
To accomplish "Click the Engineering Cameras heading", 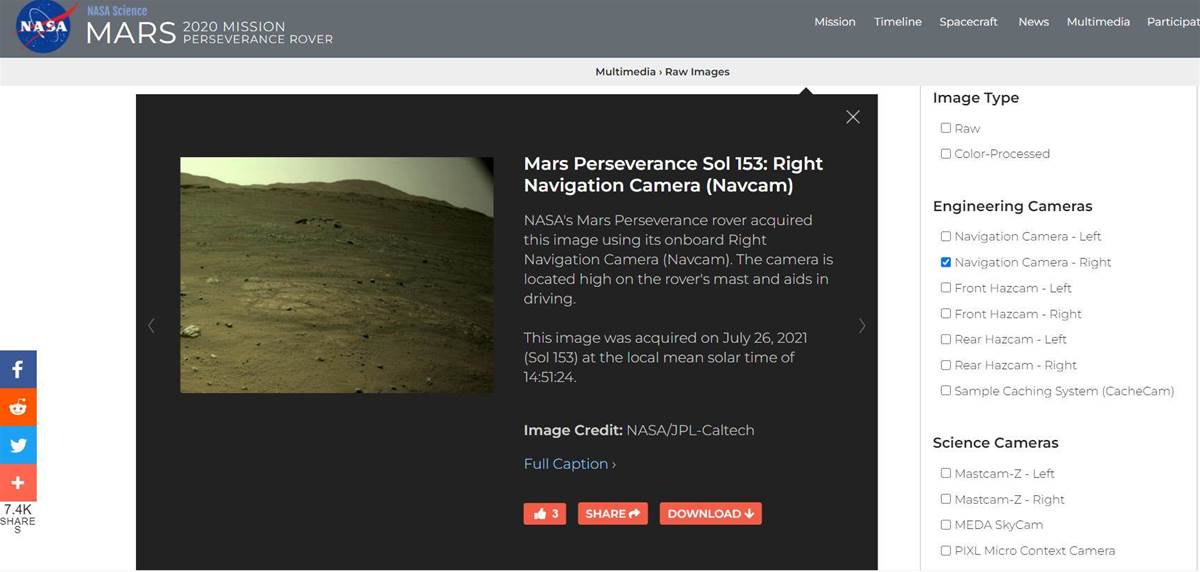I will coord(1012,206).
